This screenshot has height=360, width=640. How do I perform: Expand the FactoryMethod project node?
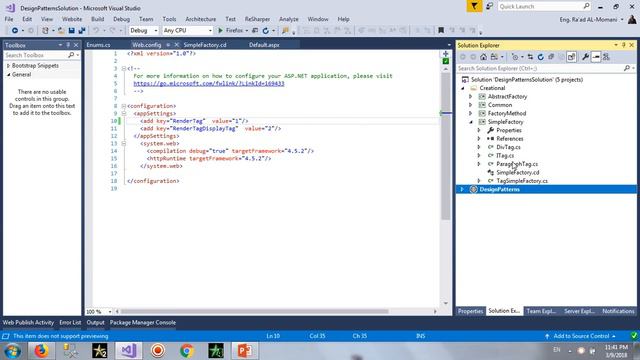point(471,113)
